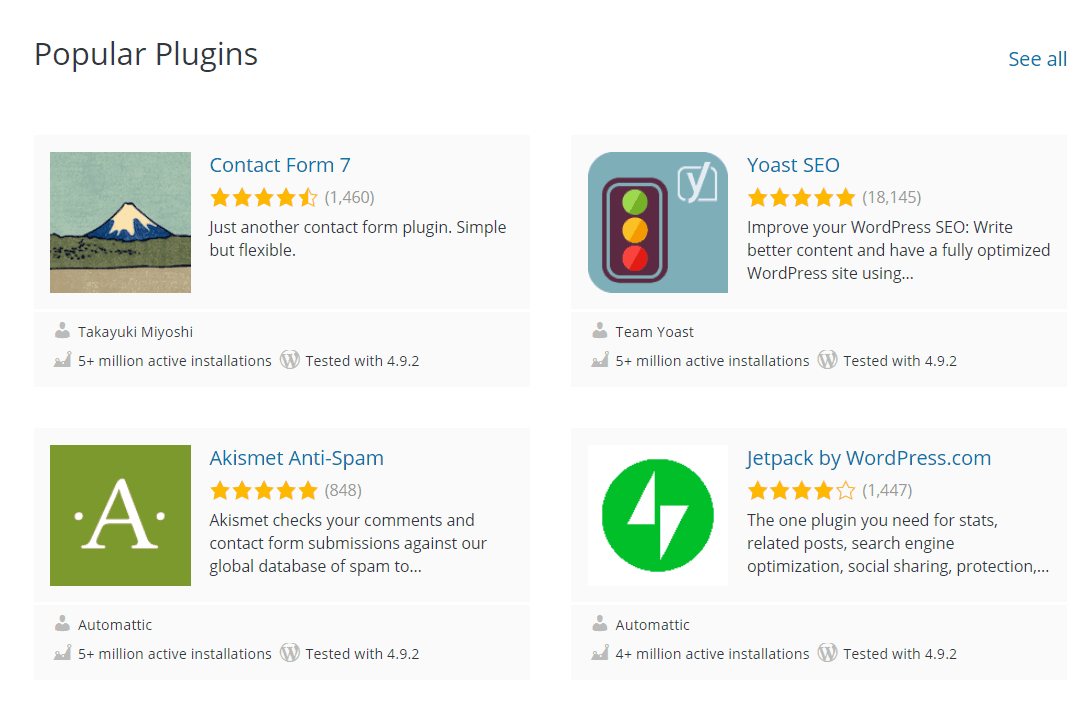Open Jetpack by WordPress.com title link
Image resolution: width=1084 pixels, height=705 pixels.
[x=869, y=458]
